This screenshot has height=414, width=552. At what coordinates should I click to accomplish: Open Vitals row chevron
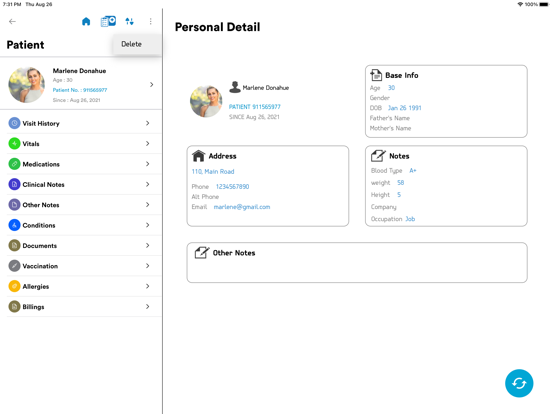tap(148, 144)
